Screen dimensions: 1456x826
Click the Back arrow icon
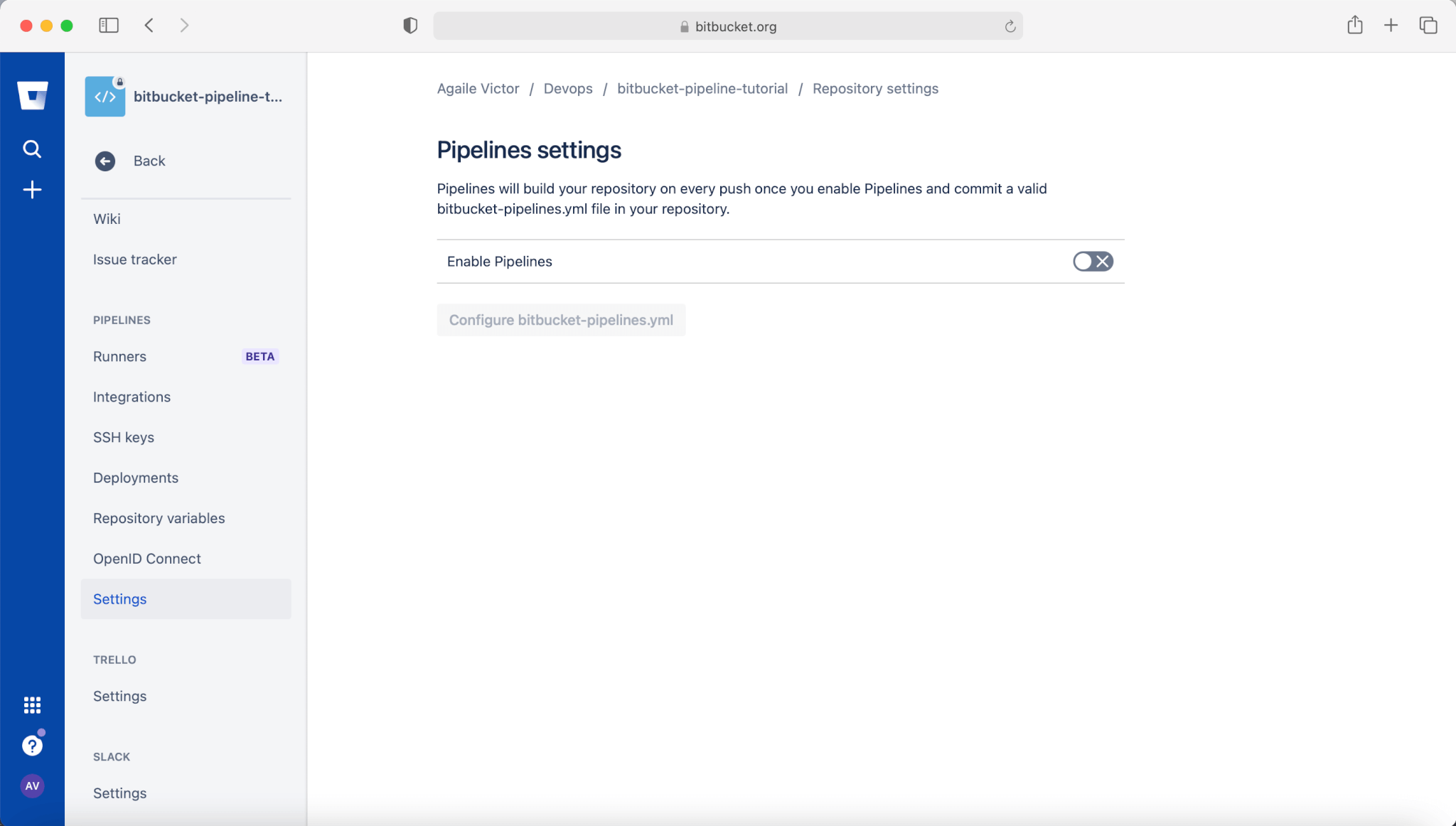point(105,161)
